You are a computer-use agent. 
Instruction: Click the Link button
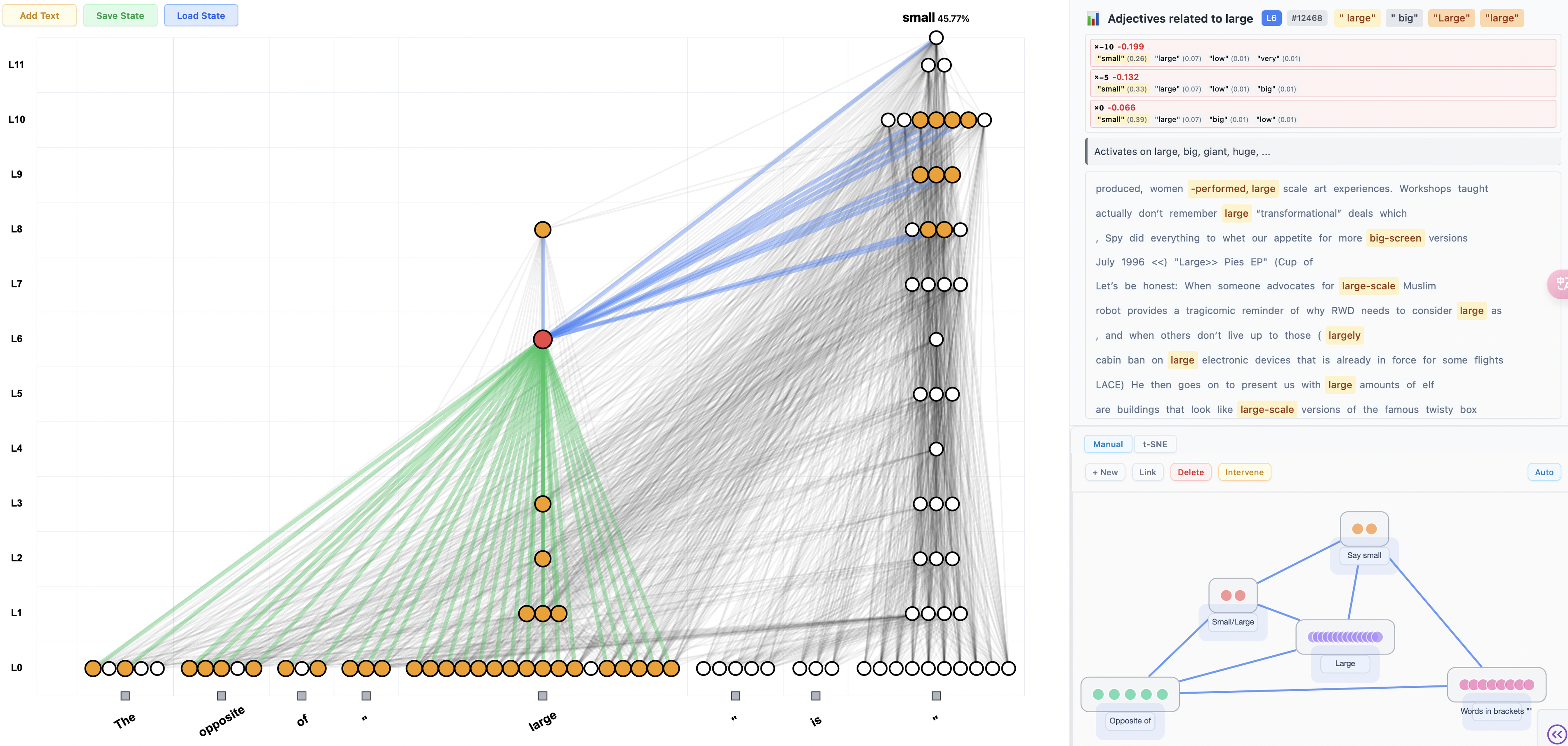[1147, 472]
